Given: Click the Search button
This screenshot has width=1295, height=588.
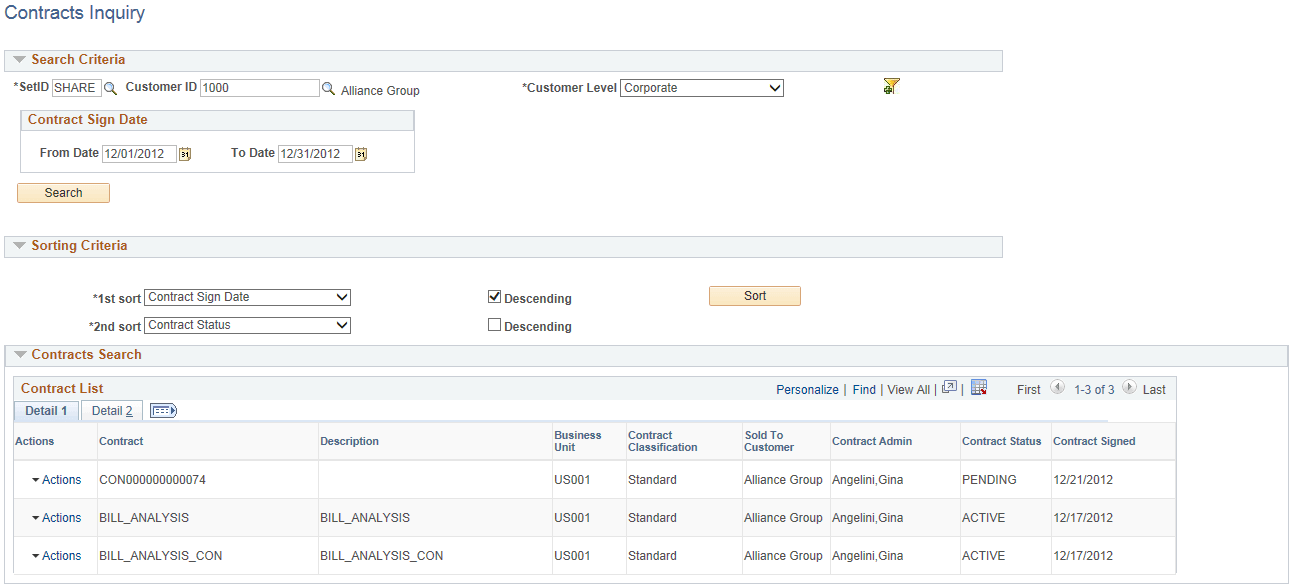Looking at the screenshot, I should coord(63,192).
